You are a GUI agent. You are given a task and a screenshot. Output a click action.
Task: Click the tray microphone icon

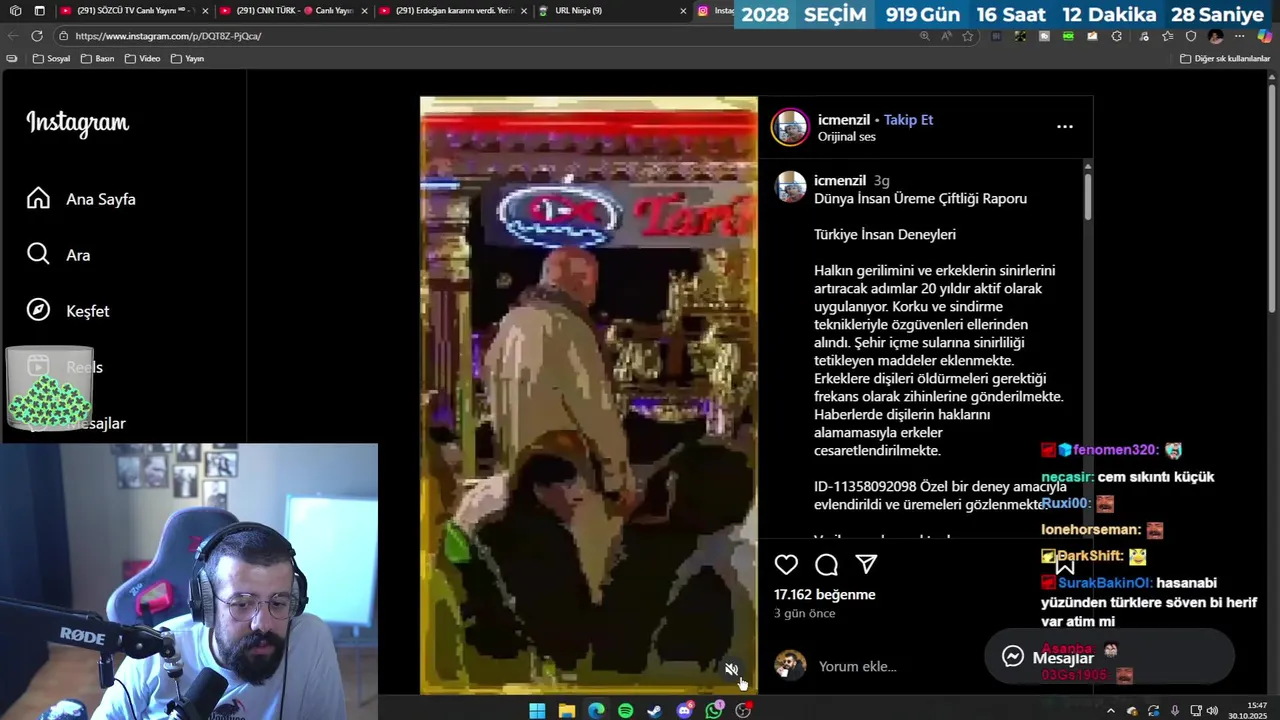(x=1175, y=711)
